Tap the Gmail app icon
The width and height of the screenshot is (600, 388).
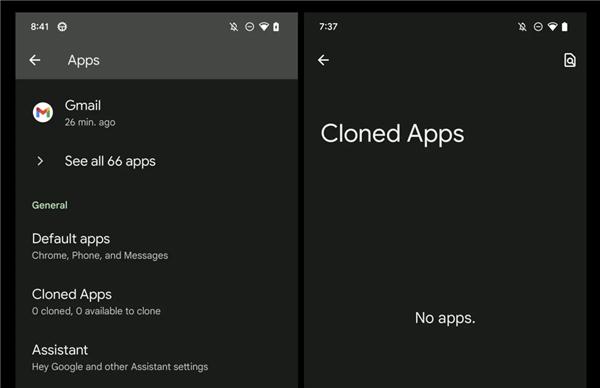pos(42,112)
